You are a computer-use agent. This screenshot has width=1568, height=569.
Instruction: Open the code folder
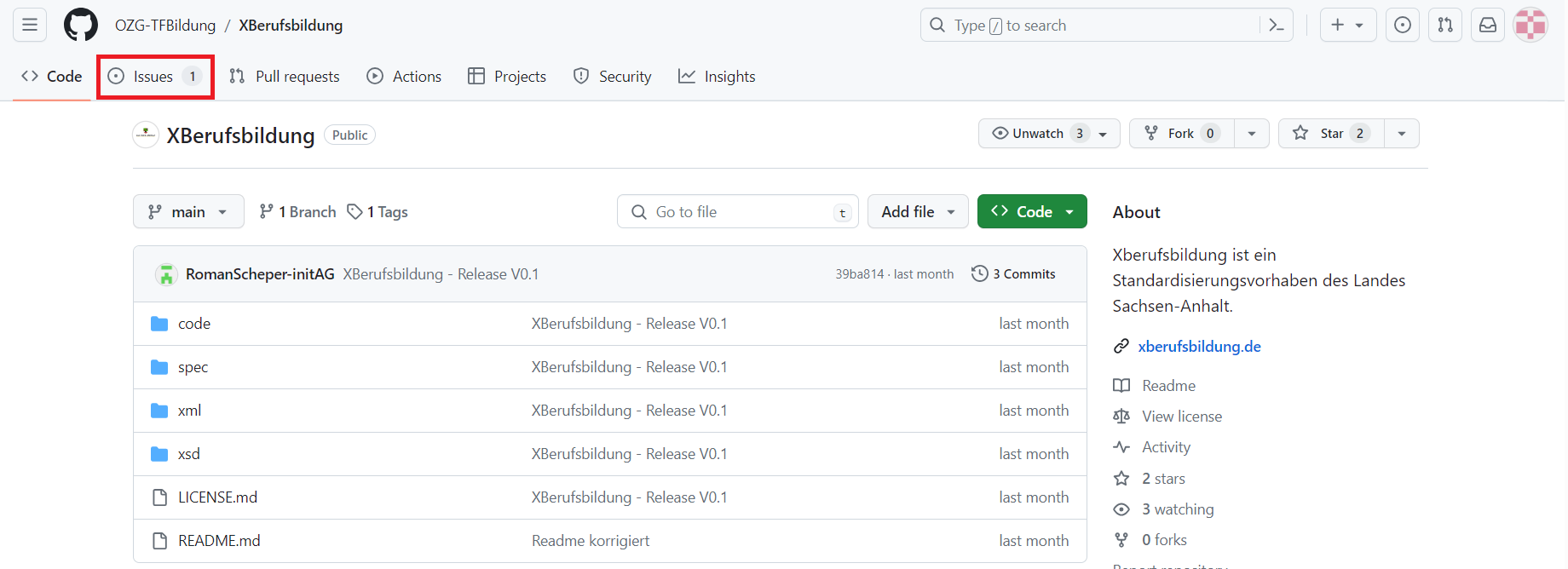point(194,324)
